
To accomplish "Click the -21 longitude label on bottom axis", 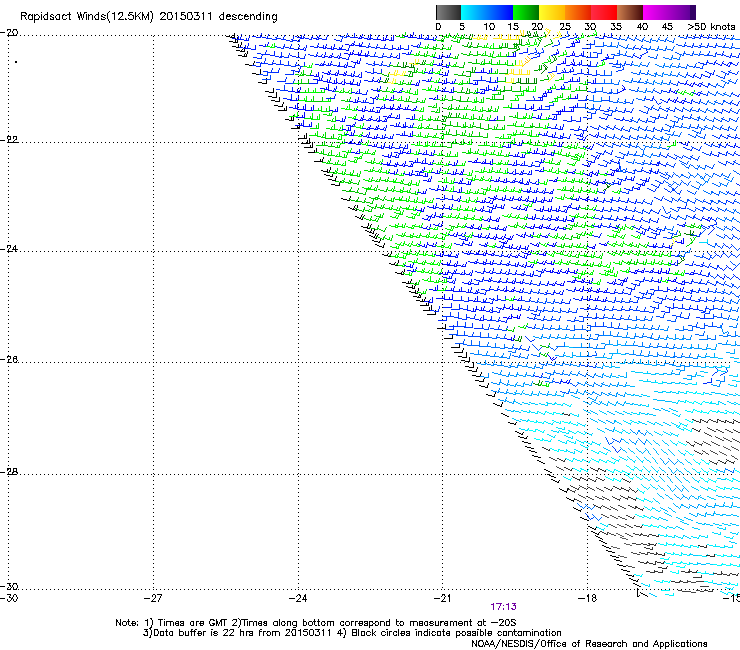I will [443, 598].
